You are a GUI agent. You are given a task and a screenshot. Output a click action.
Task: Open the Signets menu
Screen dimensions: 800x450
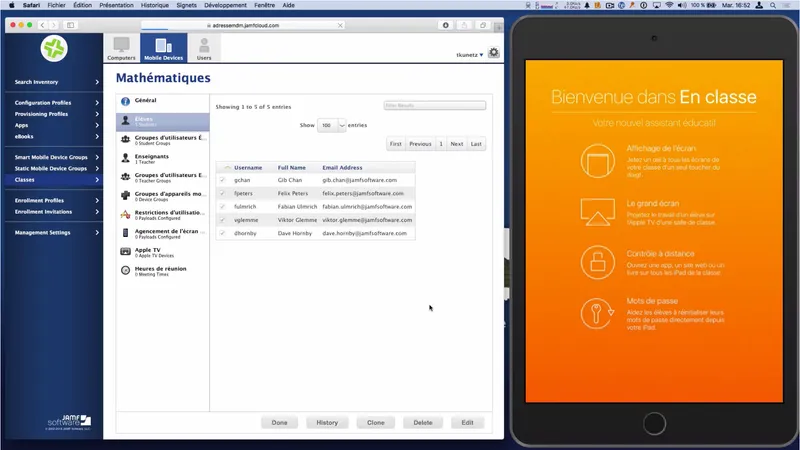tap(186, 5)
